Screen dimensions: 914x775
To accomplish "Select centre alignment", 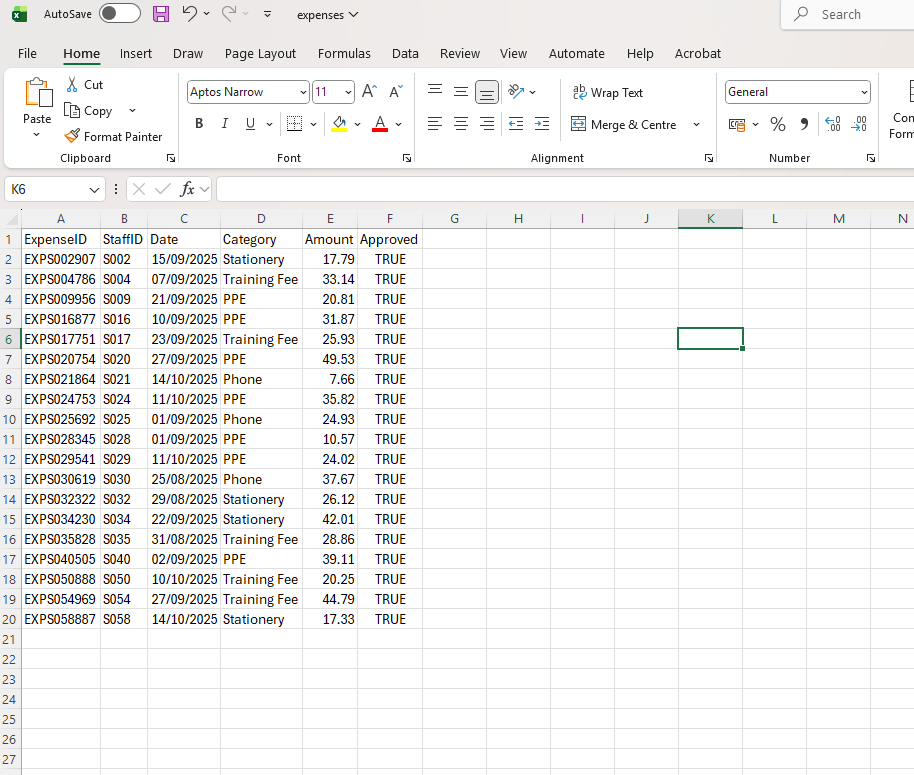I will pyautogui.click(x=460, y=123).
